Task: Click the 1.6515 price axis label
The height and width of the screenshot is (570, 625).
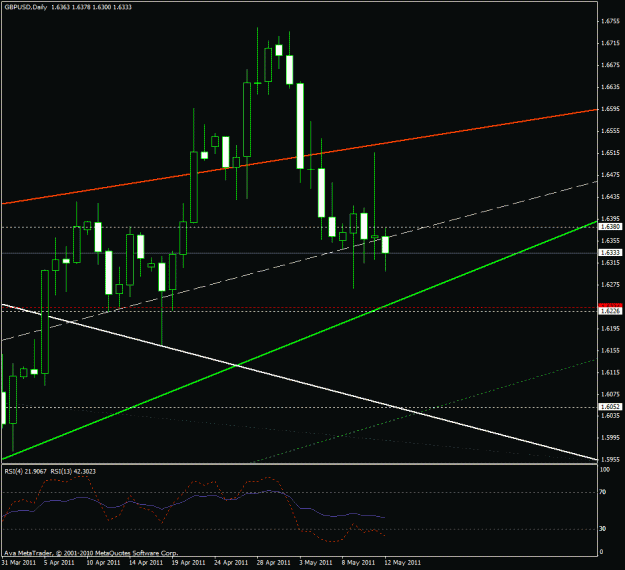Action: (611, 153)
